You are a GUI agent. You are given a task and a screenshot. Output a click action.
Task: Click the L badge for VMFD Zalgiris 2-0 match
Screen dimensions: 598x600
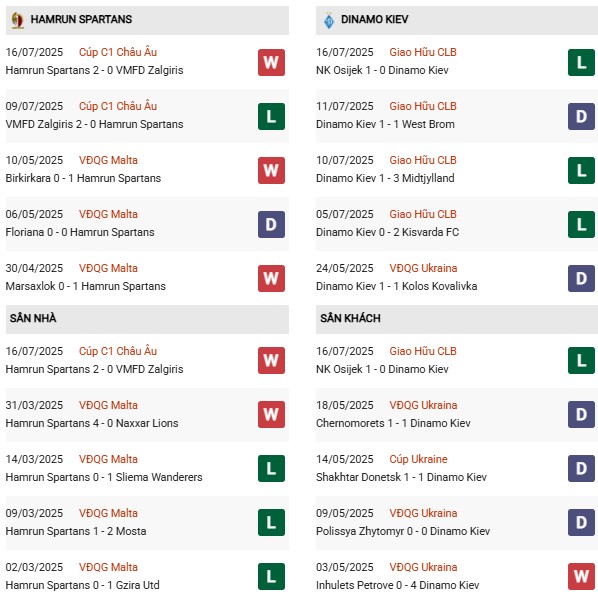pyautogui.click(x=271, y=116)
